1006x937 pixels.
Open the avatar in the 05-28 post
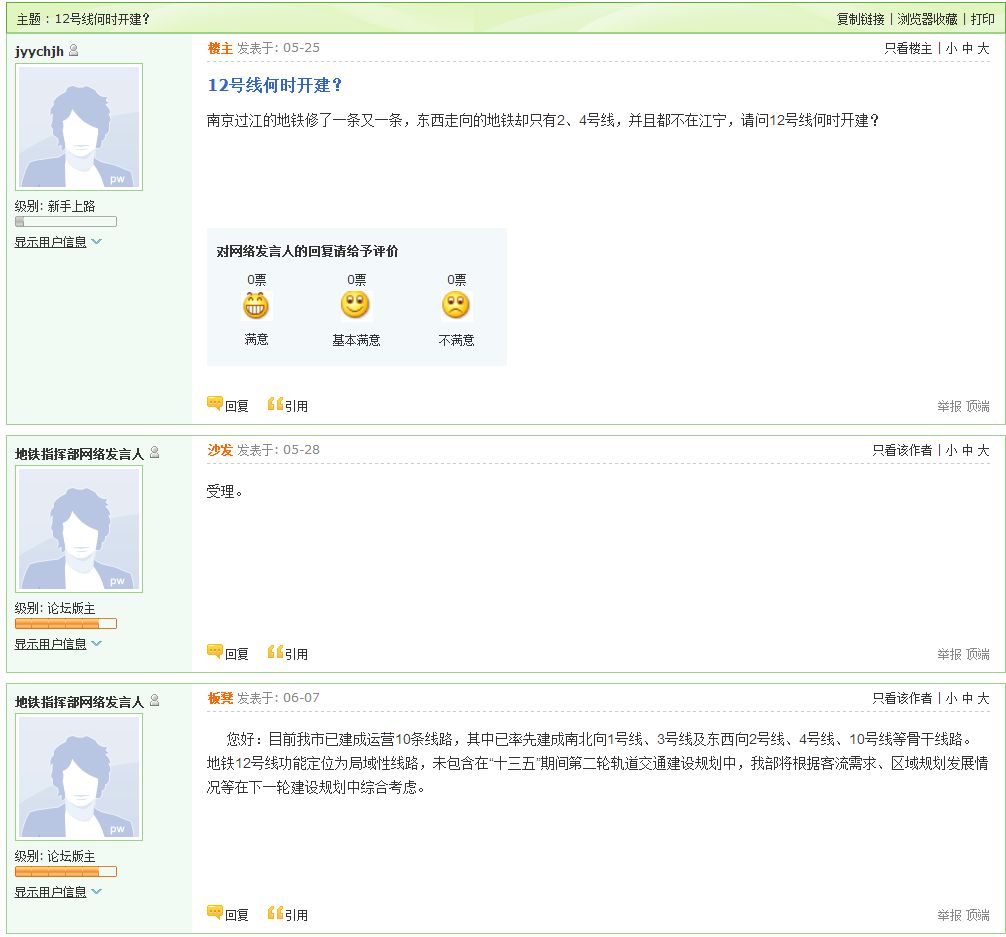[x=79, y=529]
